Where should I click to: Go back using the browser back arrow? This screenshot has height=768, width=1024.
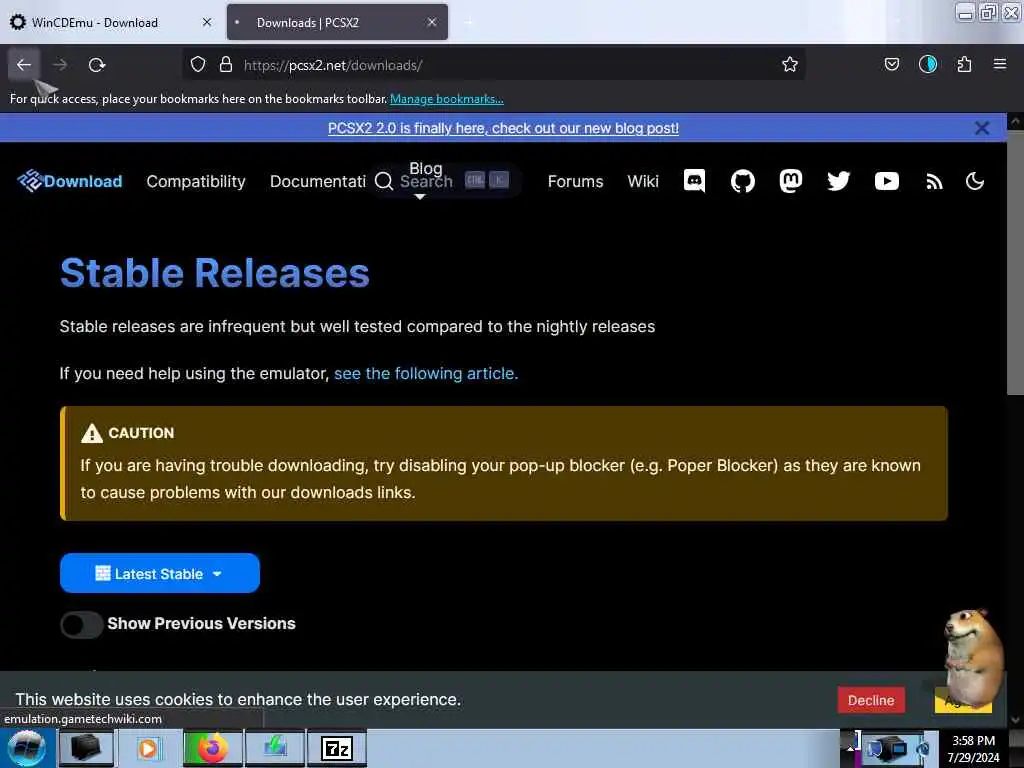[x=24, y=65]
